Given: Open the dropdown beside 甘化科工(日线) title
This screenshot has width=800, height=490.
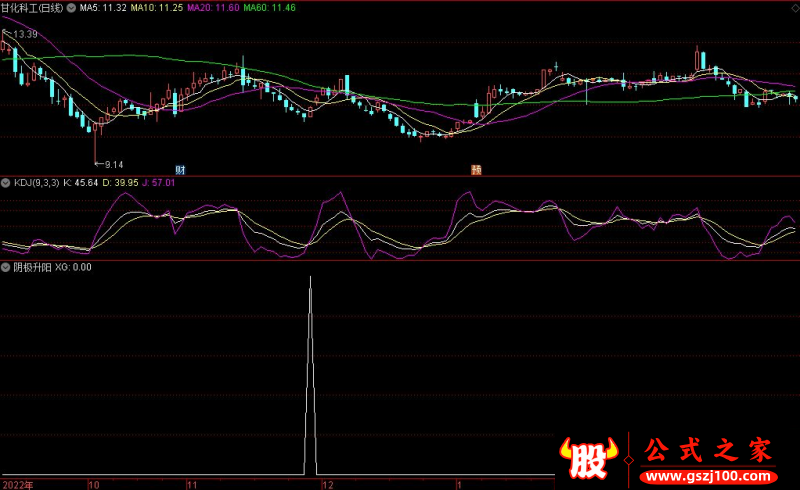Looking at the screenshot, I should click(70, 7).
